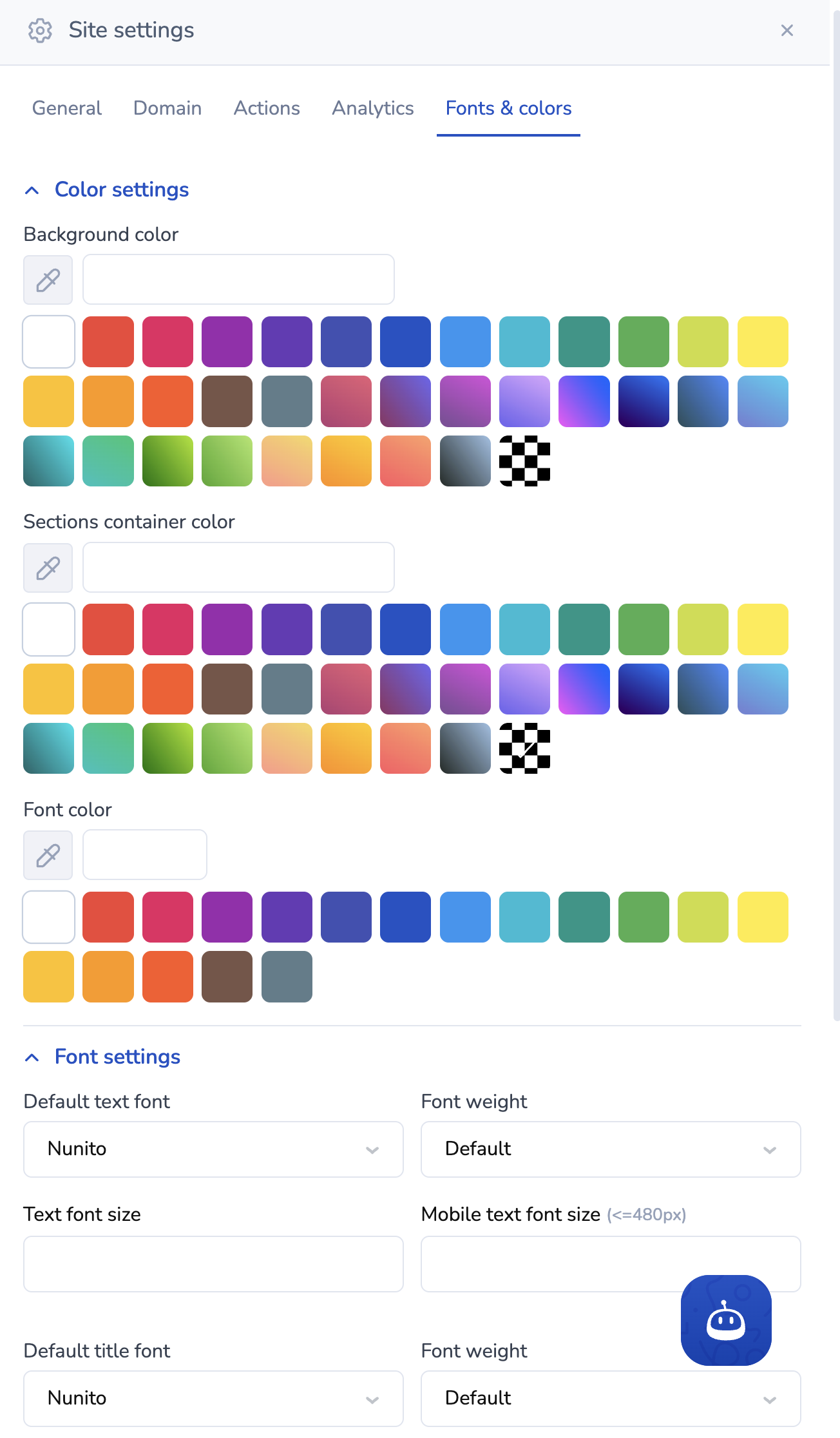The height and width of the screenshot is (1438, 840).
Task: Open the Actions tab
Action: tap(267, 108)
